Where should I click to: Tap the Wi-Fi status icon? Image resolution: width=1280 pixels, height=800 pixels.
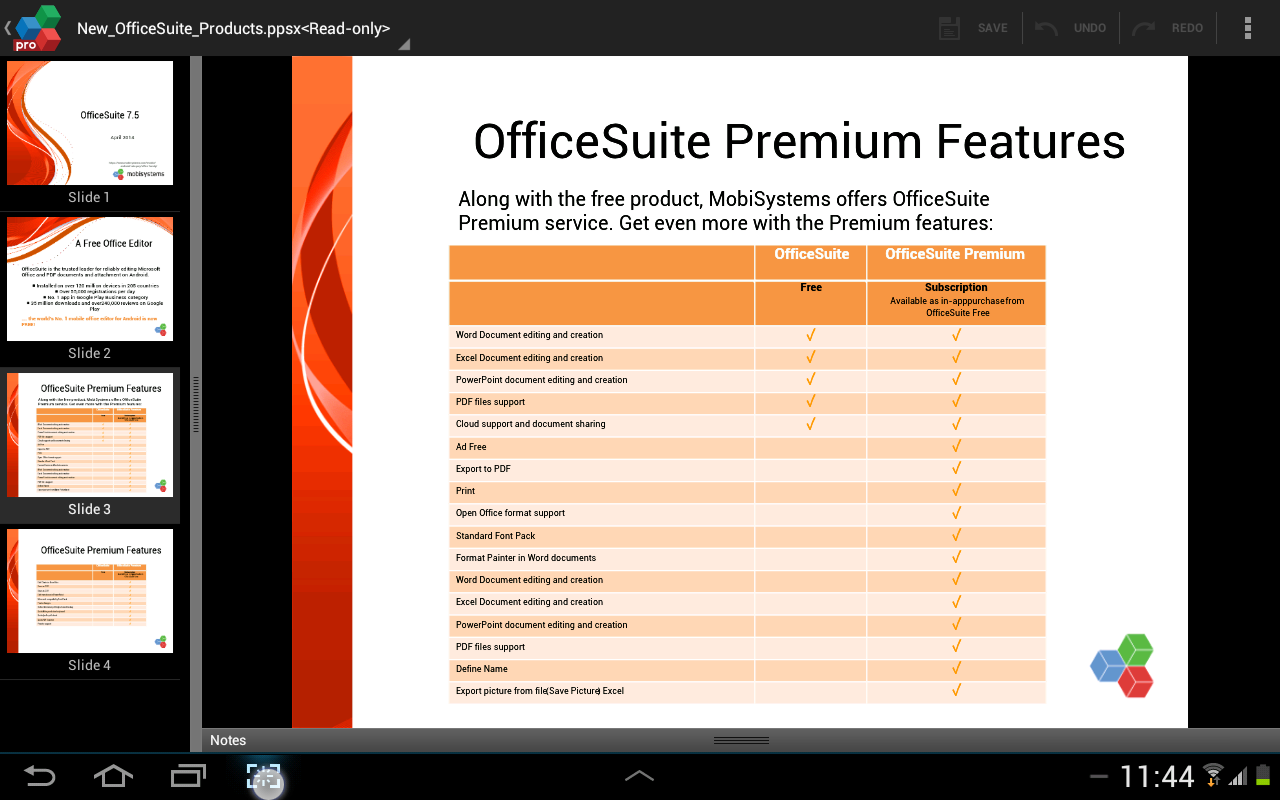point(1213,775)
